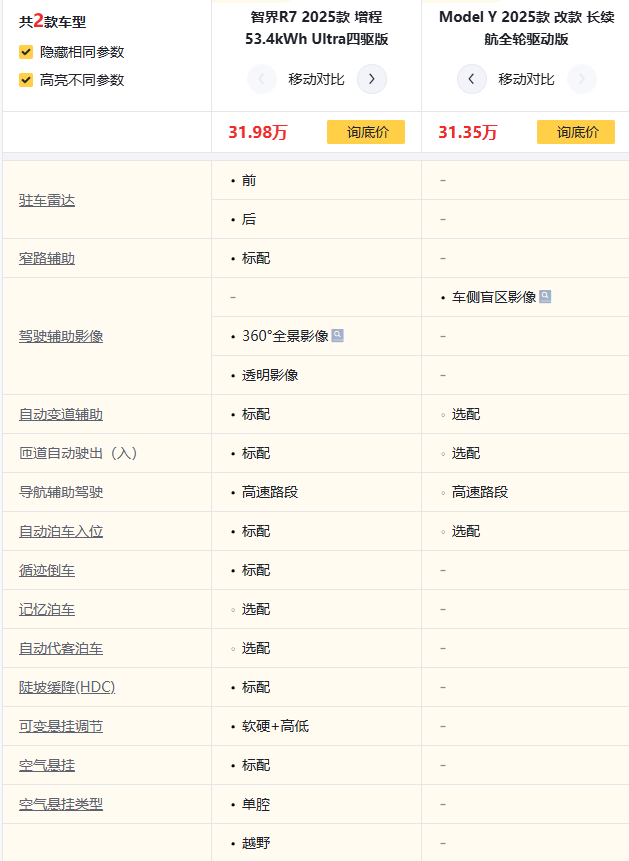Click 前 value in 驻车雷达 row
The image size is (629, 861).
pyautogui.click(x=249, y=180)
